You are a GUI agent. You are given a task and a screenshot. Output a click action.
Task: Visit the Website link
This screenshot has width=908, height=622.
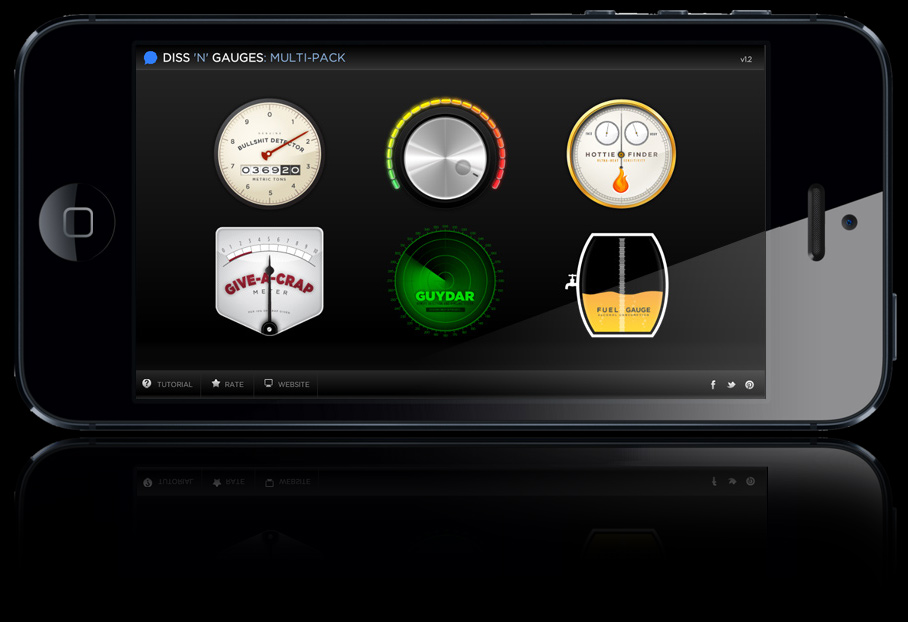point(293,385)
